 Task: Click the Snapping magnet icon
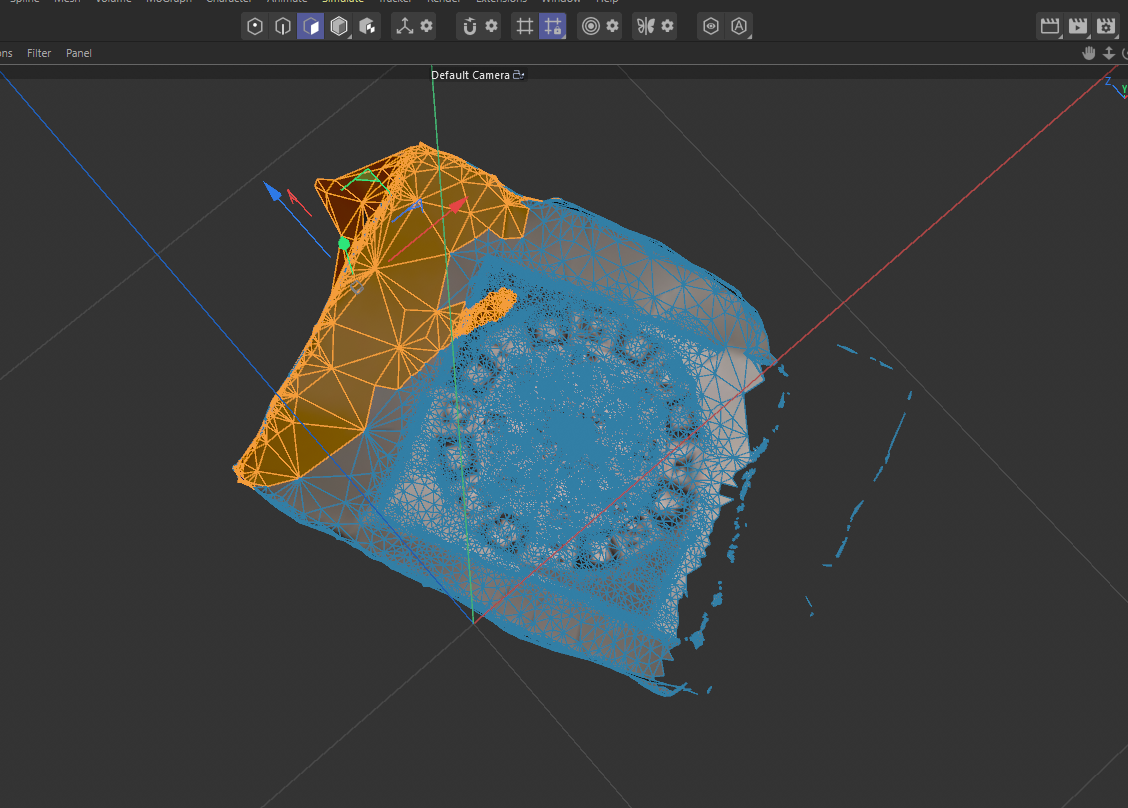pos(469,26)
